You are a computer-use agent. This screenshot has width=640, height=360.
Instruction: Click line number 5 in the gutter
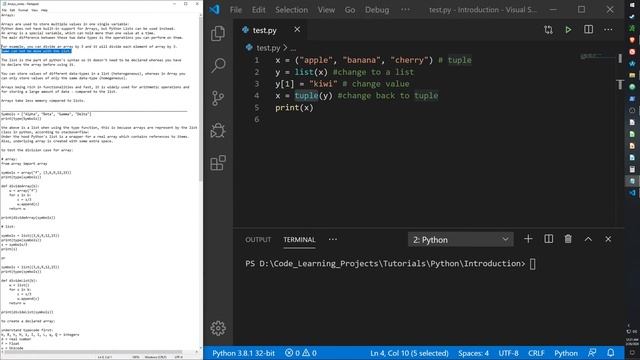click(257, 107)
